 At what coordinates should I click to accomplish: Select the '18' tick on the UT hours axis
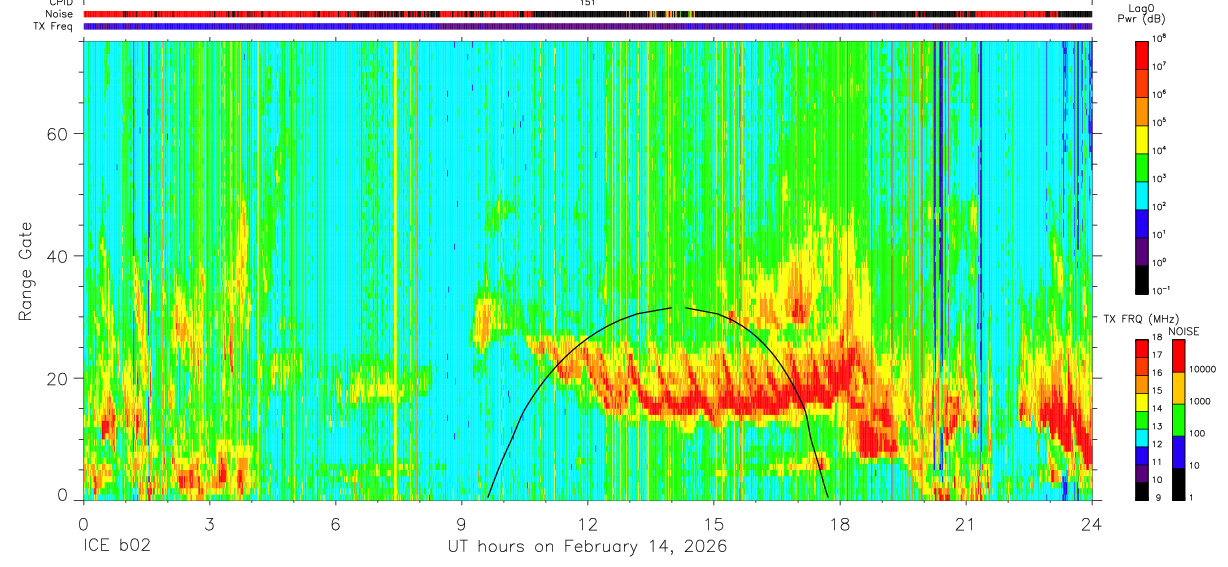840,524
